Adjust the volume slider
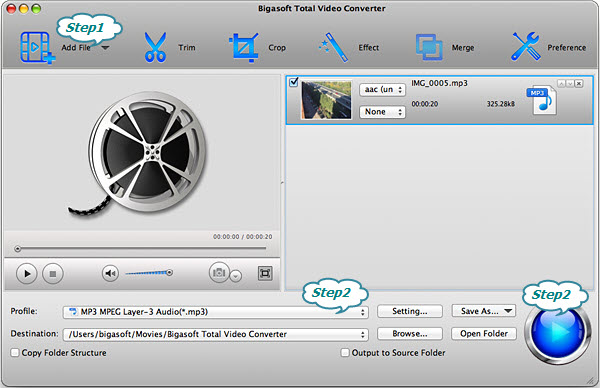Screen dimensions: 600x388 pyautogui.click(x=149, y=273)
